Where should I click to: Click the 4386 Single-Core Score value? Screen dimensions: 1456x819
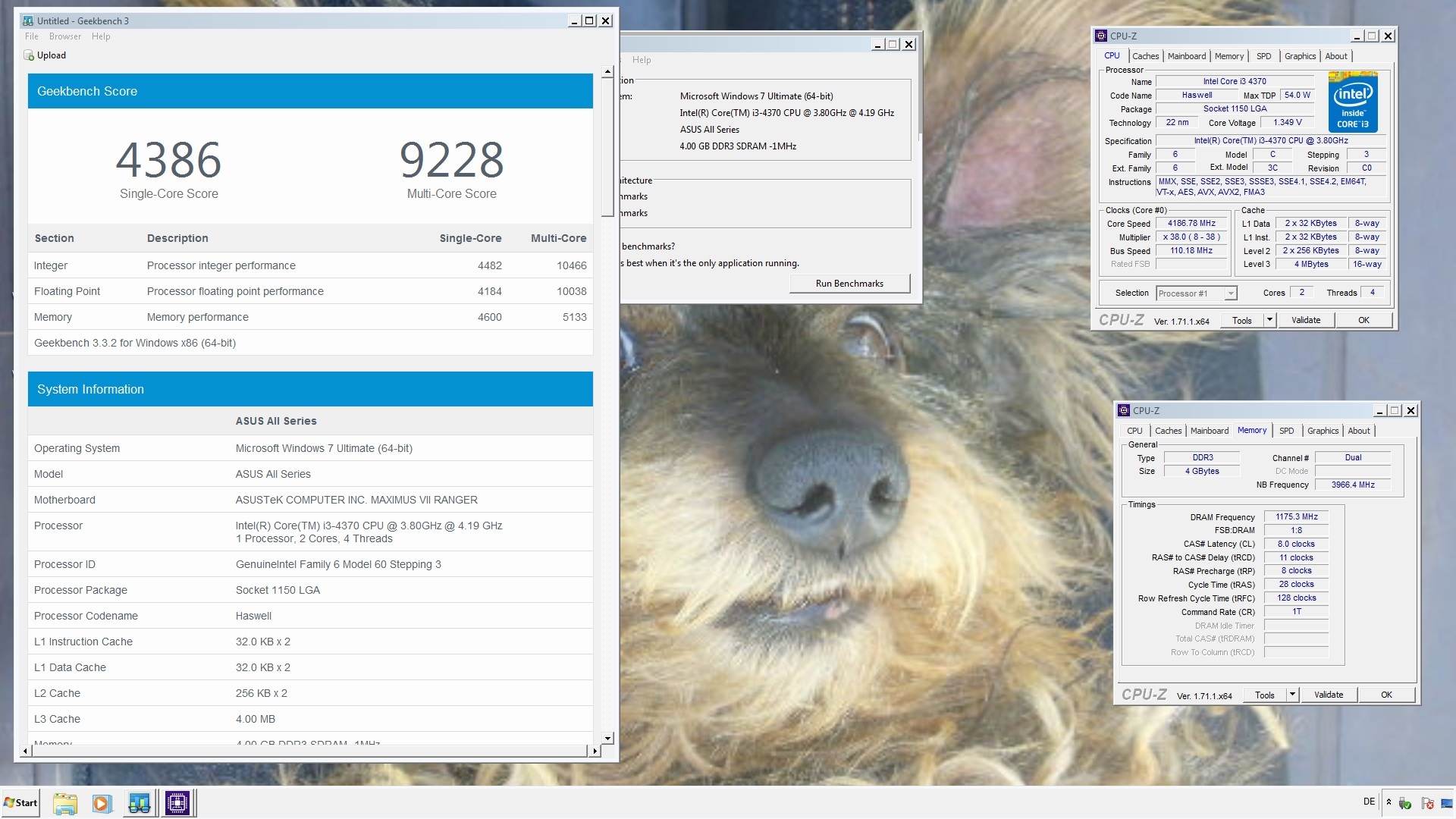coord(168,160)
